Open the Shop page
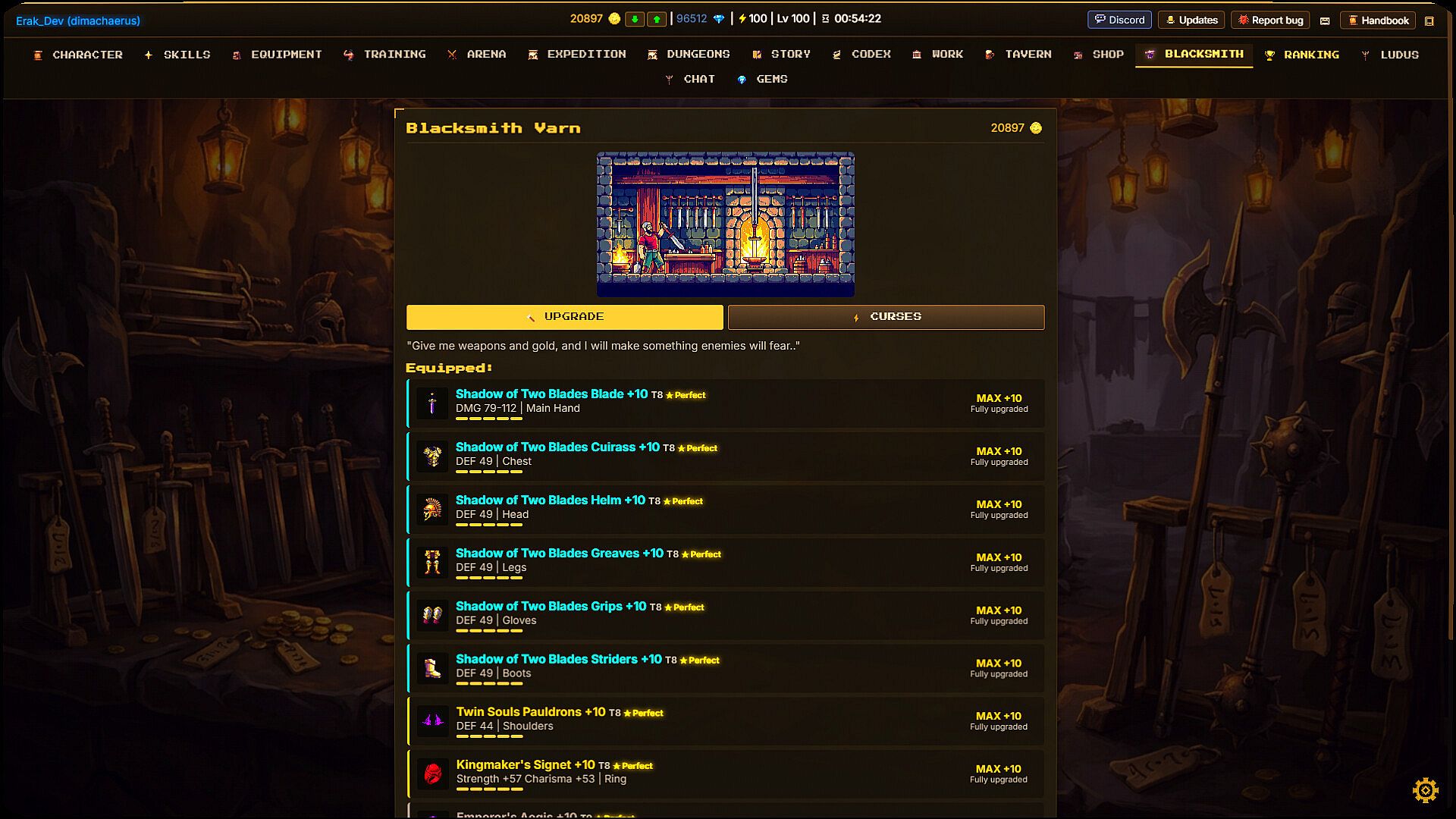Viewport: 1456px width, 819px height. click(1099, 55)
